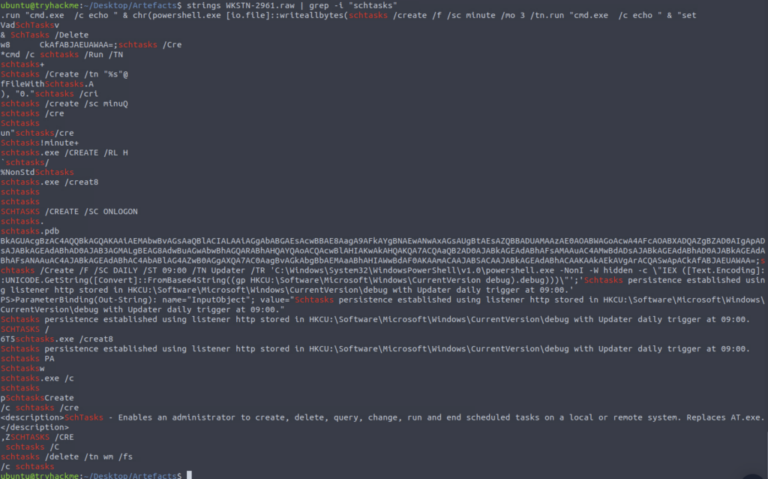The height and width of the screenshot is (479, 768).
Task: Click the %NonStdSchtasks output line
Action: [37, 172]
